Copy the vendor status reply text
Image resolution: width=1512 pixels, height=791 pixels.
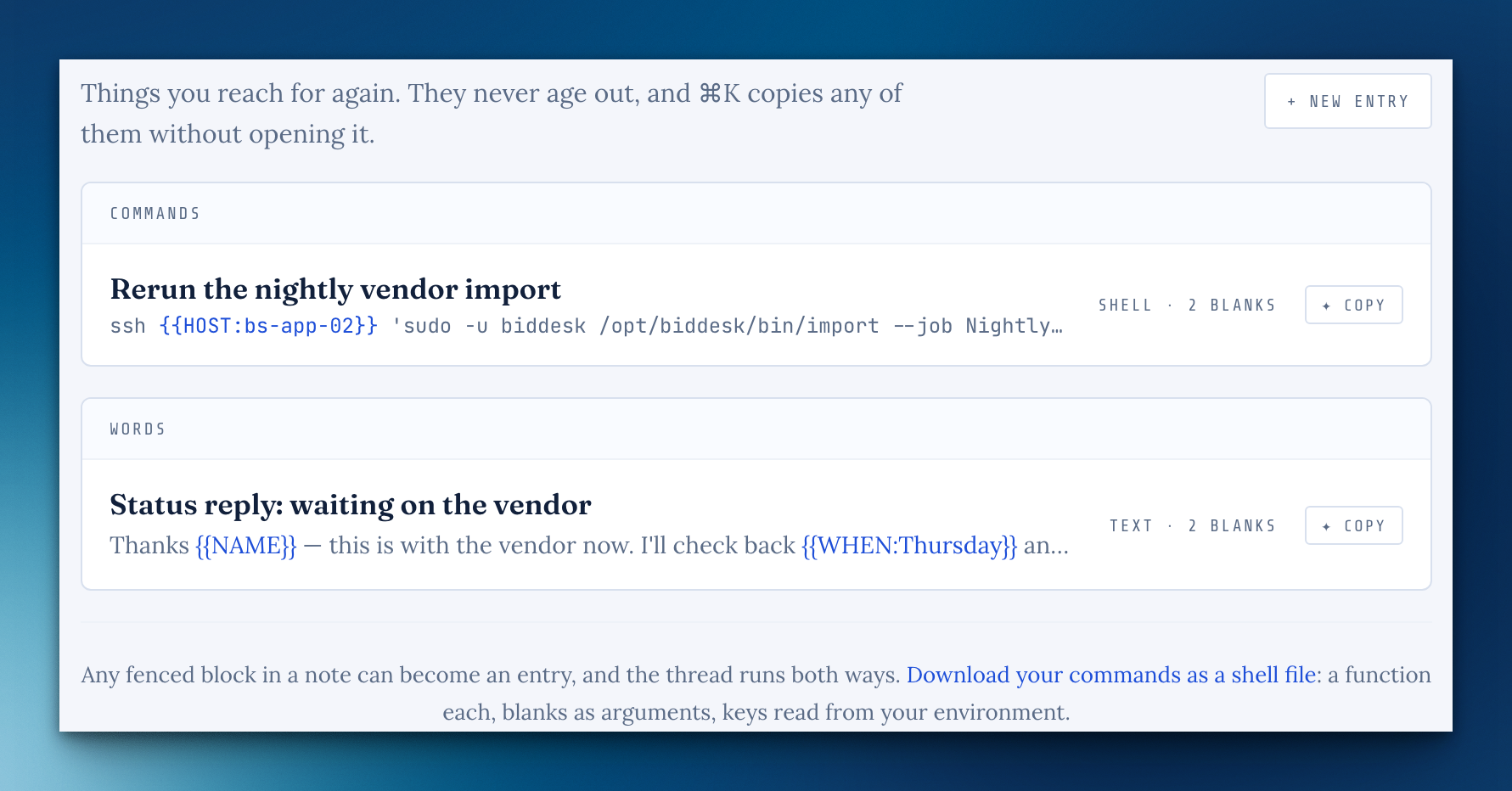tap(1353, 525)
